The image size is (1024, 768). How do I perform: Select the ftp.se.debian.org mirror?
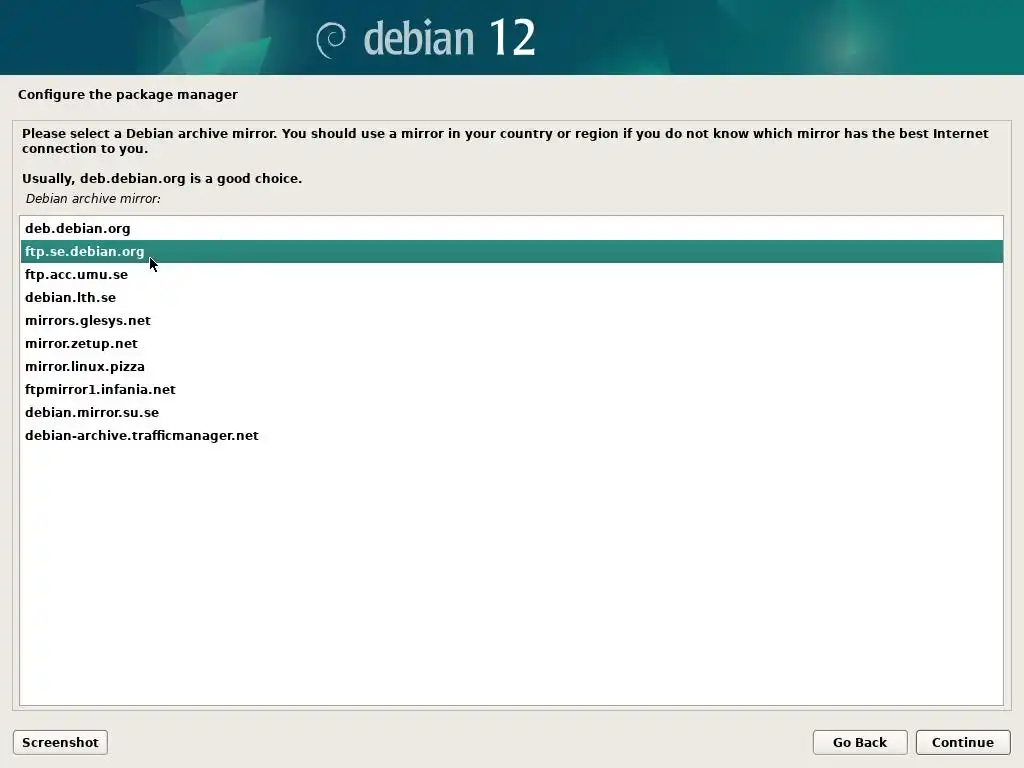pyautogui.click(x=511, y=251)
